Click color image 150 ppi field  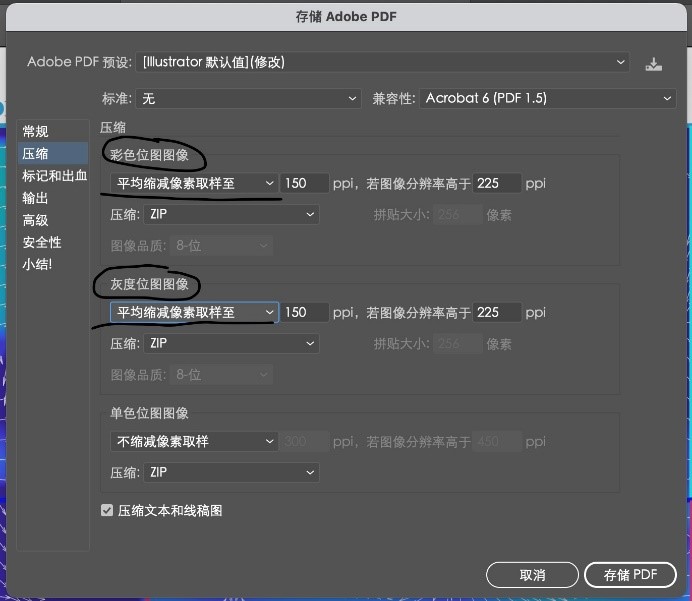(x=304, y=184)
